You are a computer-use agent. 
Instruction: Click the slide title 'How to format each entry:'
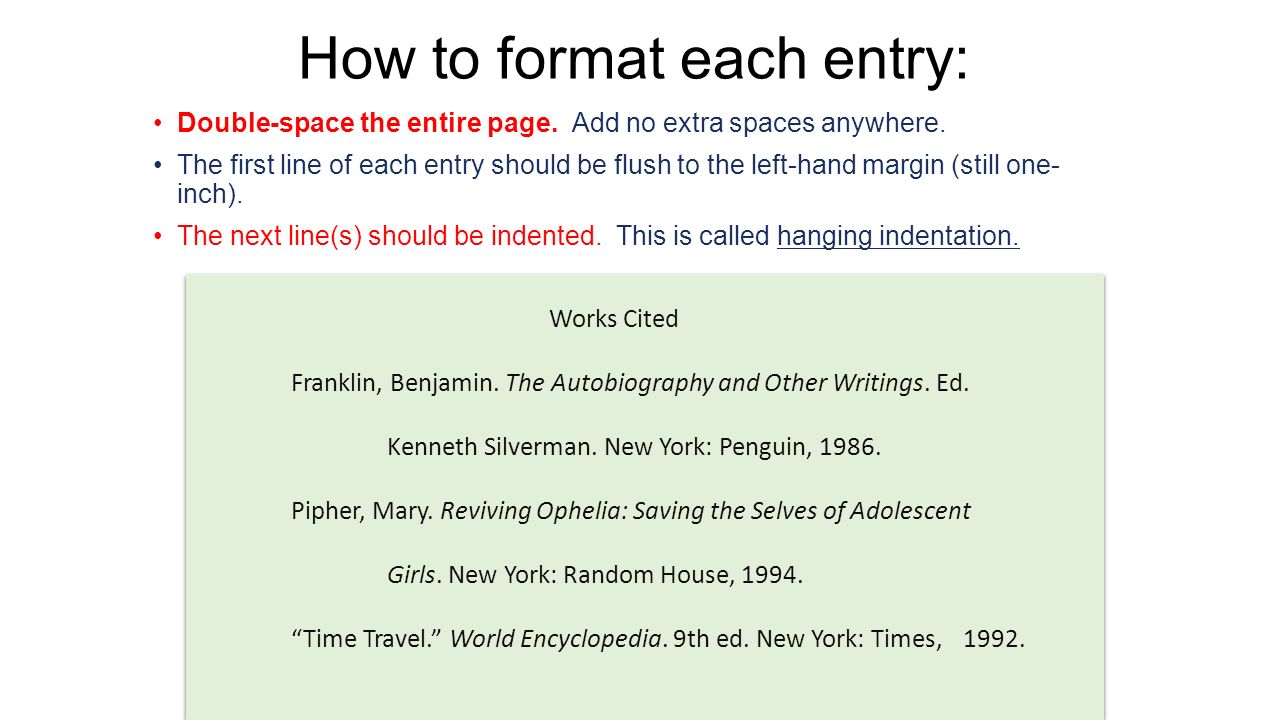pyautogui.click(x=634, y=58)
